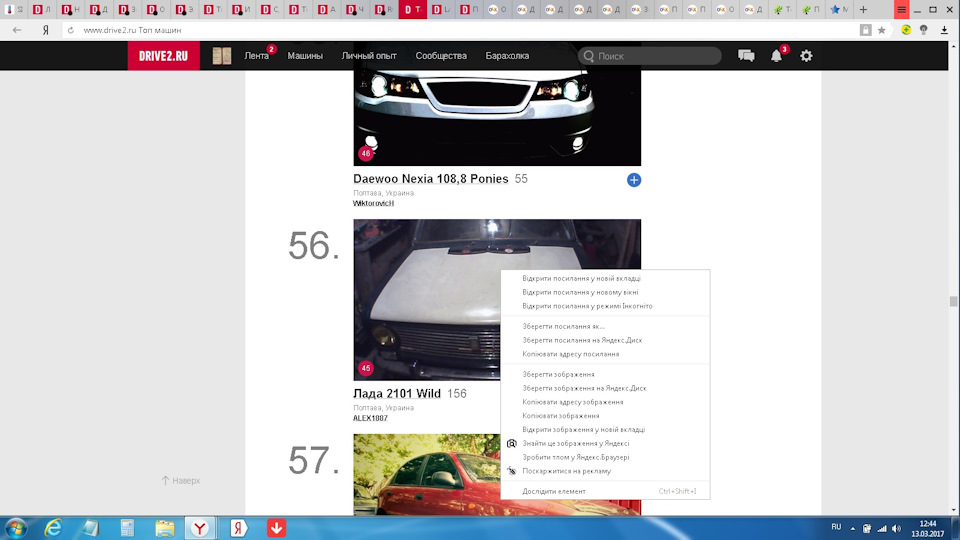960x540 pixels.
Task: Open the settings gear in DRIVE2 header
Action: (806, 56)
